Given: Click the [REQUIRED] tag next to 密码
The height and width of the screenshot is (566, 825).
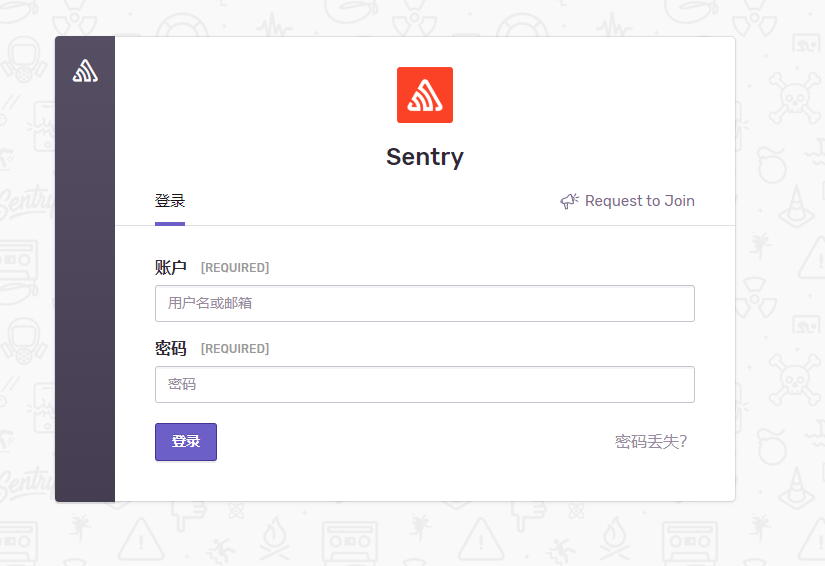Looking at the screenshot, I should 235,349.
